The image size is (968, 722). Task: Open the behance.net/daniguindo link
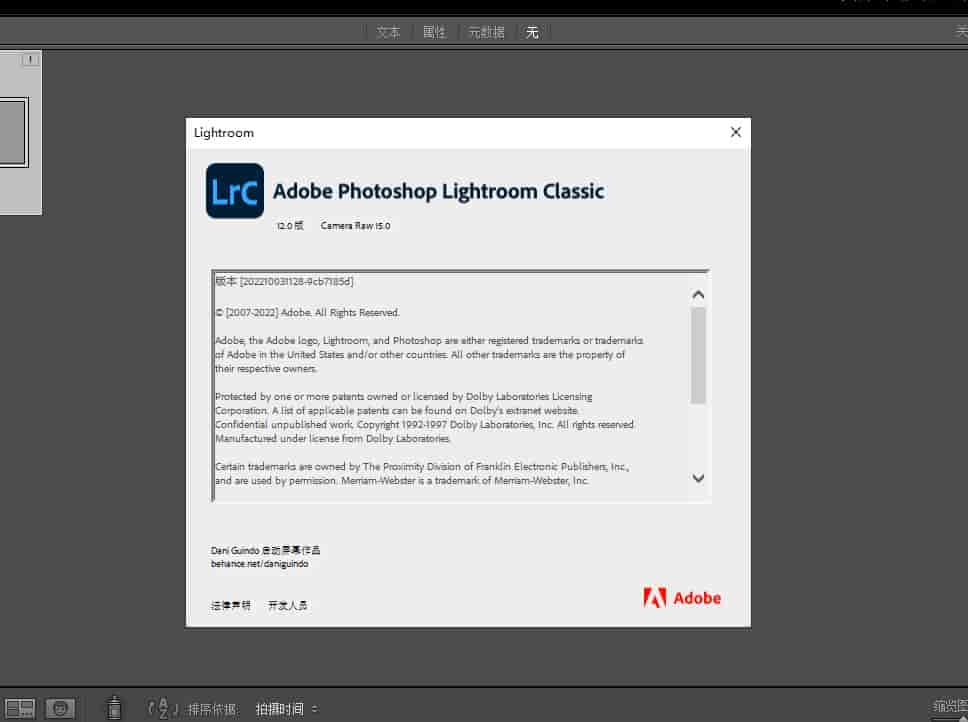pos(261,563)
